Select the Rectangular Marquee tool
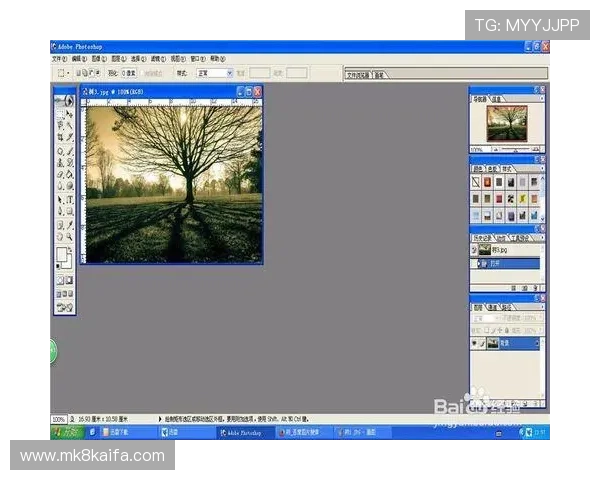The width and height of the screenshot is (600, 480). (60, 114)
